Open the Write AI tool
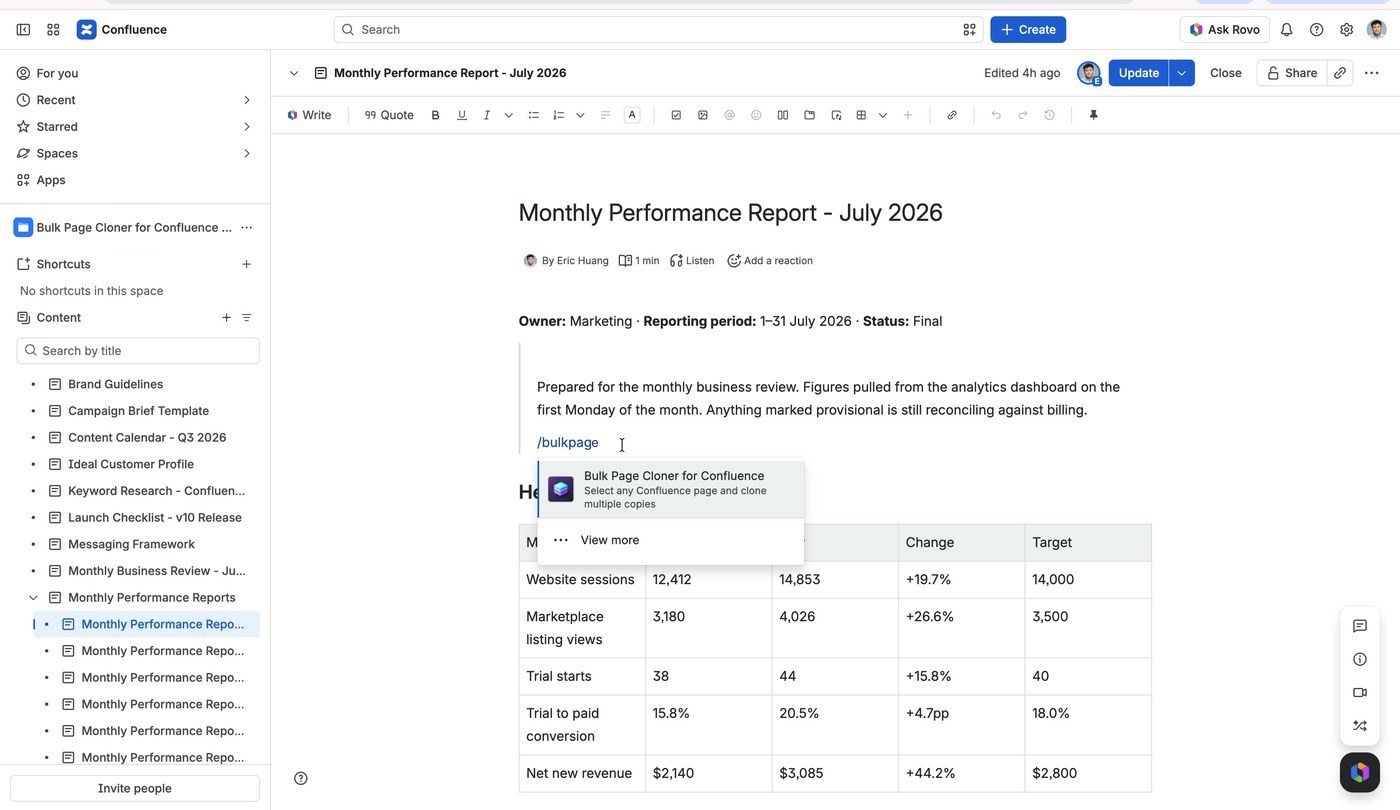 tap(309, 115)
